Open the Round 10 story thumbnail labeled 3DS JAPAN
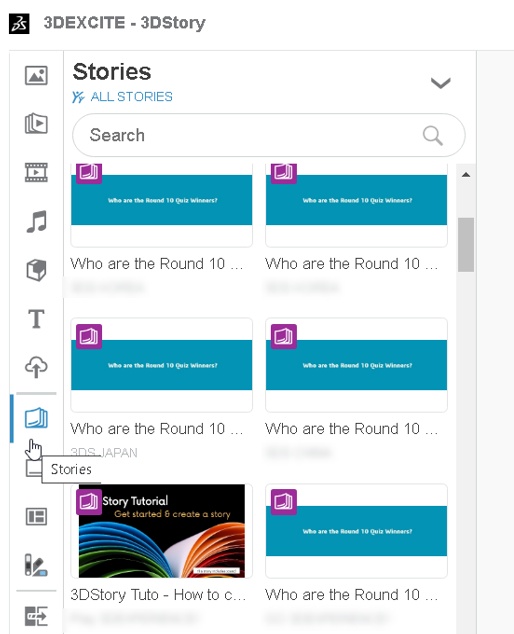The image size is (514, 634). pos(162,365)
